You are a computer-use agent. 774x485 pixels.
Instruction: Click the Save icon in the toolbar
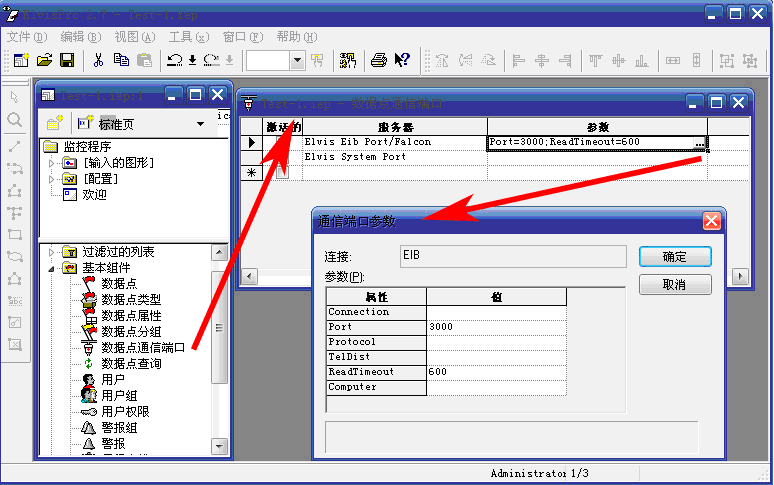[67, 60]
